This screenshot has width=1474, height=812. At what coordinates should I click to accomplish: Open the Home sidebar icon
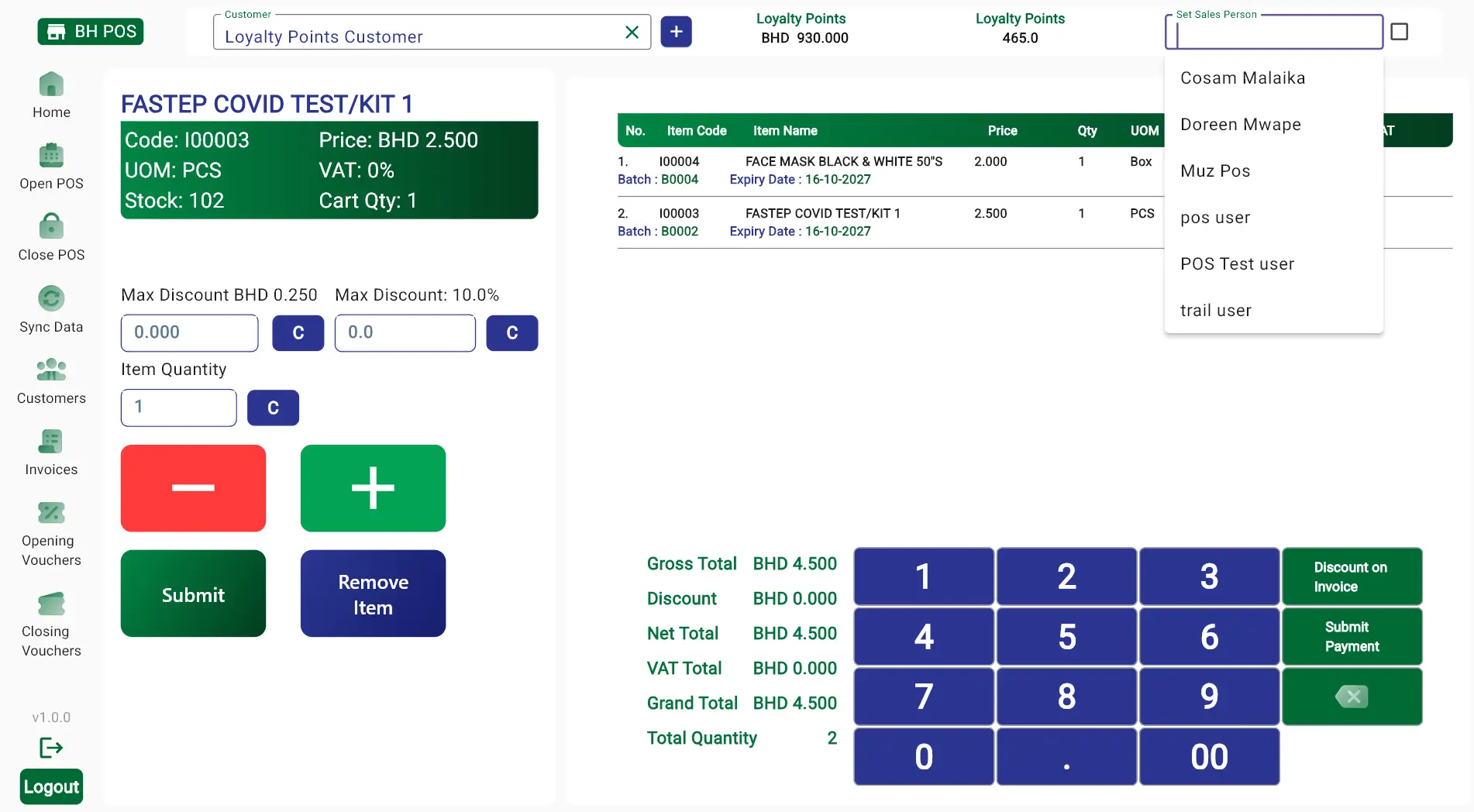point(51,84)
